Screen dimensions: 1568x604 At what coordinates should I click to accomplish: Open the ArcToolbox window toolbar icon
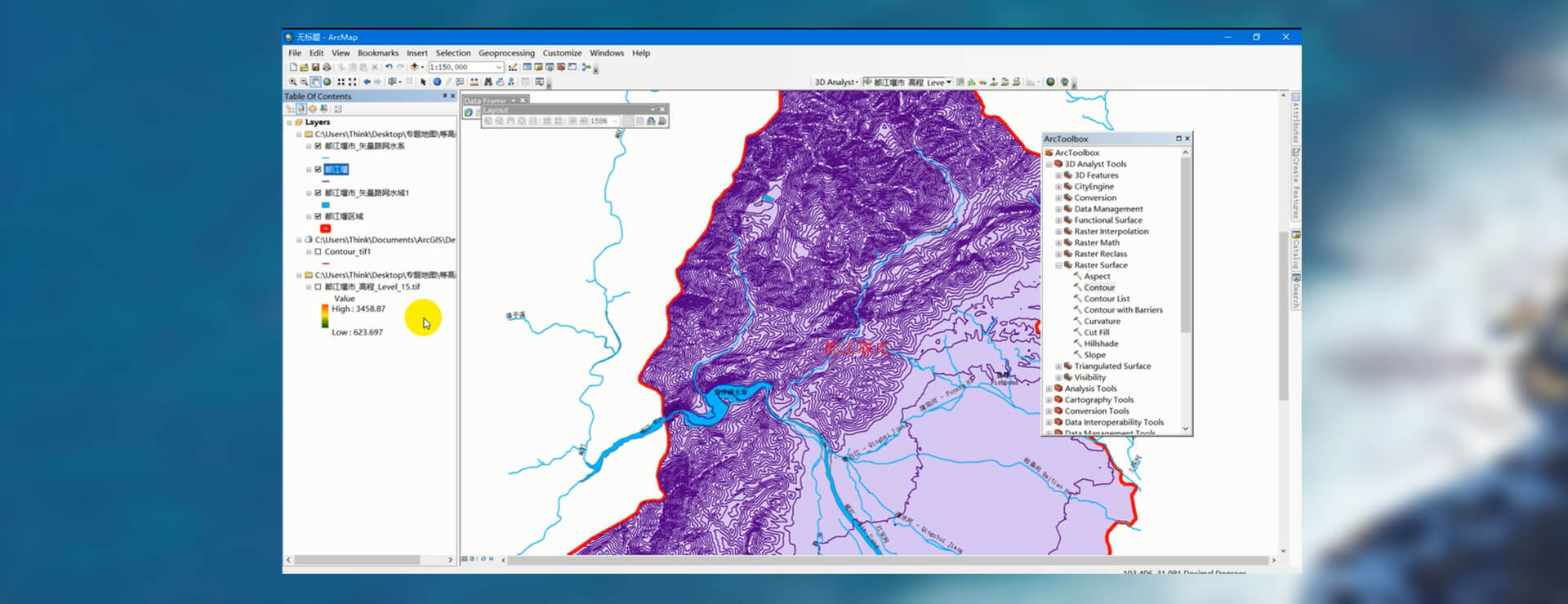560,67
